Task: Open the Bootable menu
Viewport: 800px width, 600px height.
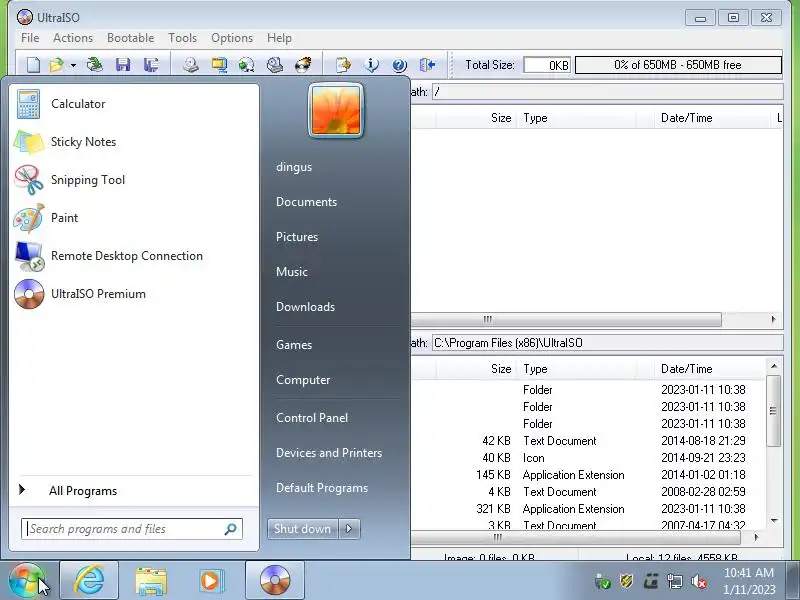Action: click(x=131, y=38)
